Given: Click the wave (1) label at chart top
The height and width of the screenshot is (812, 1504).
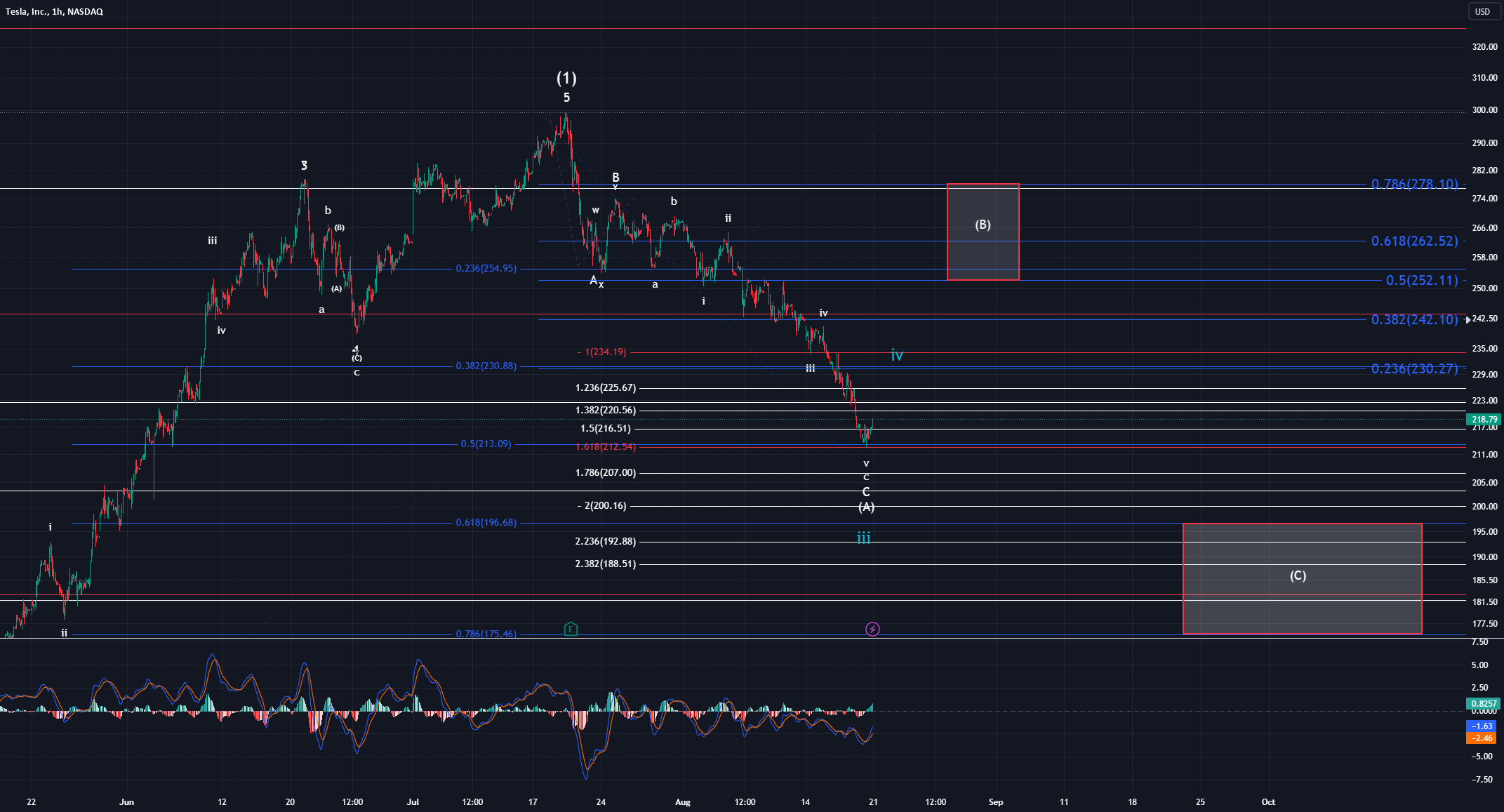Looking at the screenshot, I should pyautogui.click(x=566, y=78).
